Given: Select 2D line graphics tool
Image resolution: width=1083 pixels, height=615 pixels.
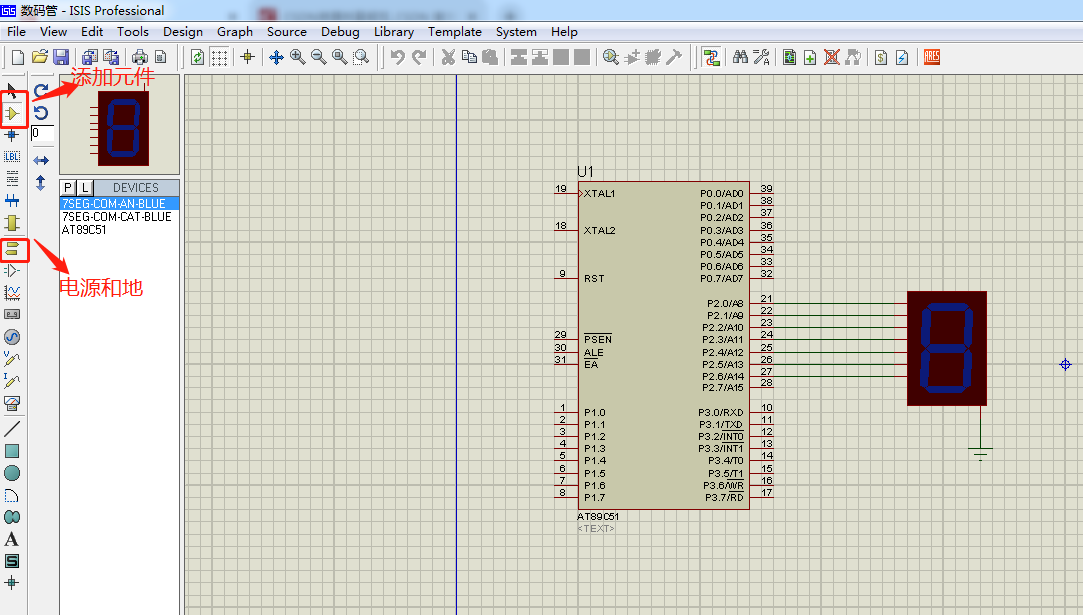Looking at the screenshot, I should [x=12, y=428].
